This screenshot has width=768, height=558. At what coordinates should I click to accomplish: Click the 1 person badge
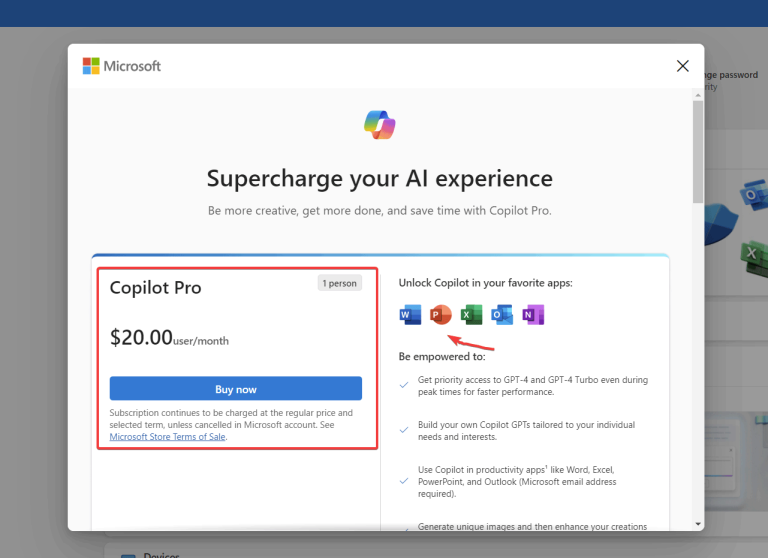(339, 283)
